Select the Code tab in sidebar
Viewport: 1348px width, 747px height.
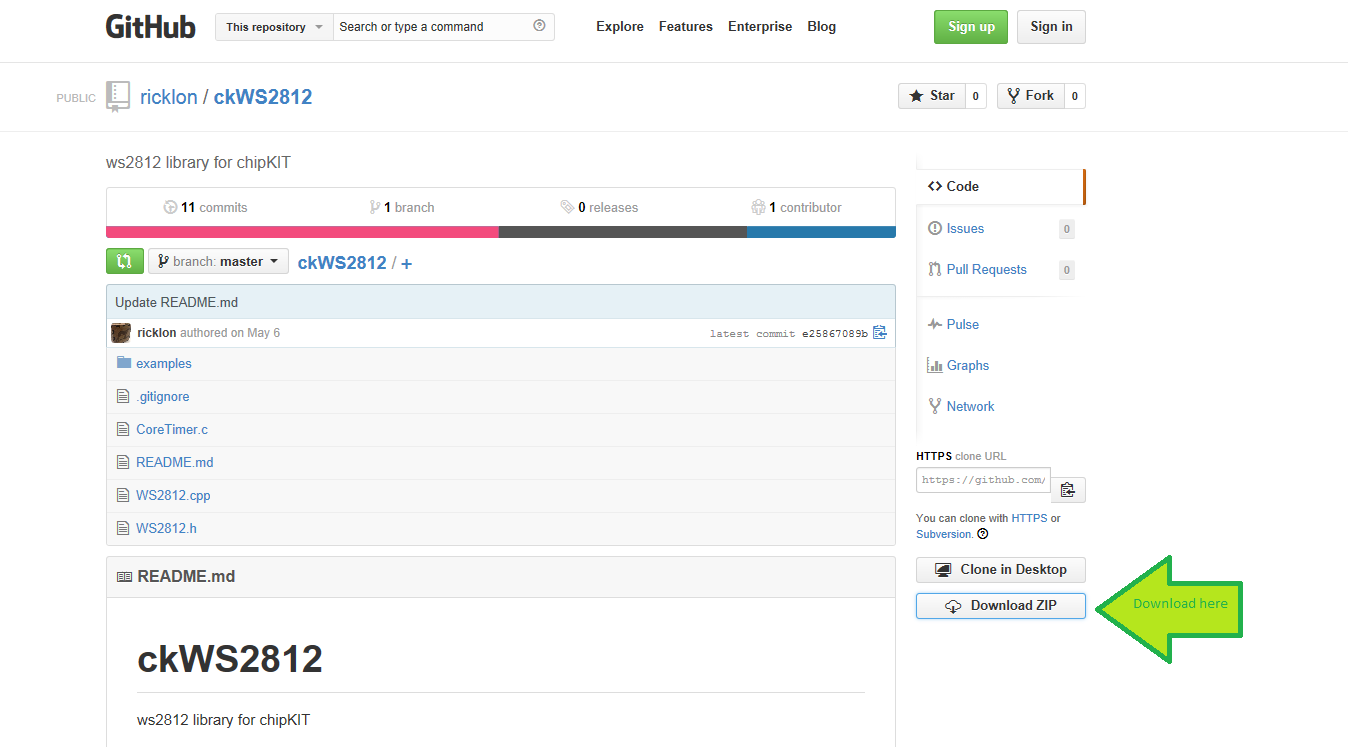pyautogui.click(x=999, y=186)
